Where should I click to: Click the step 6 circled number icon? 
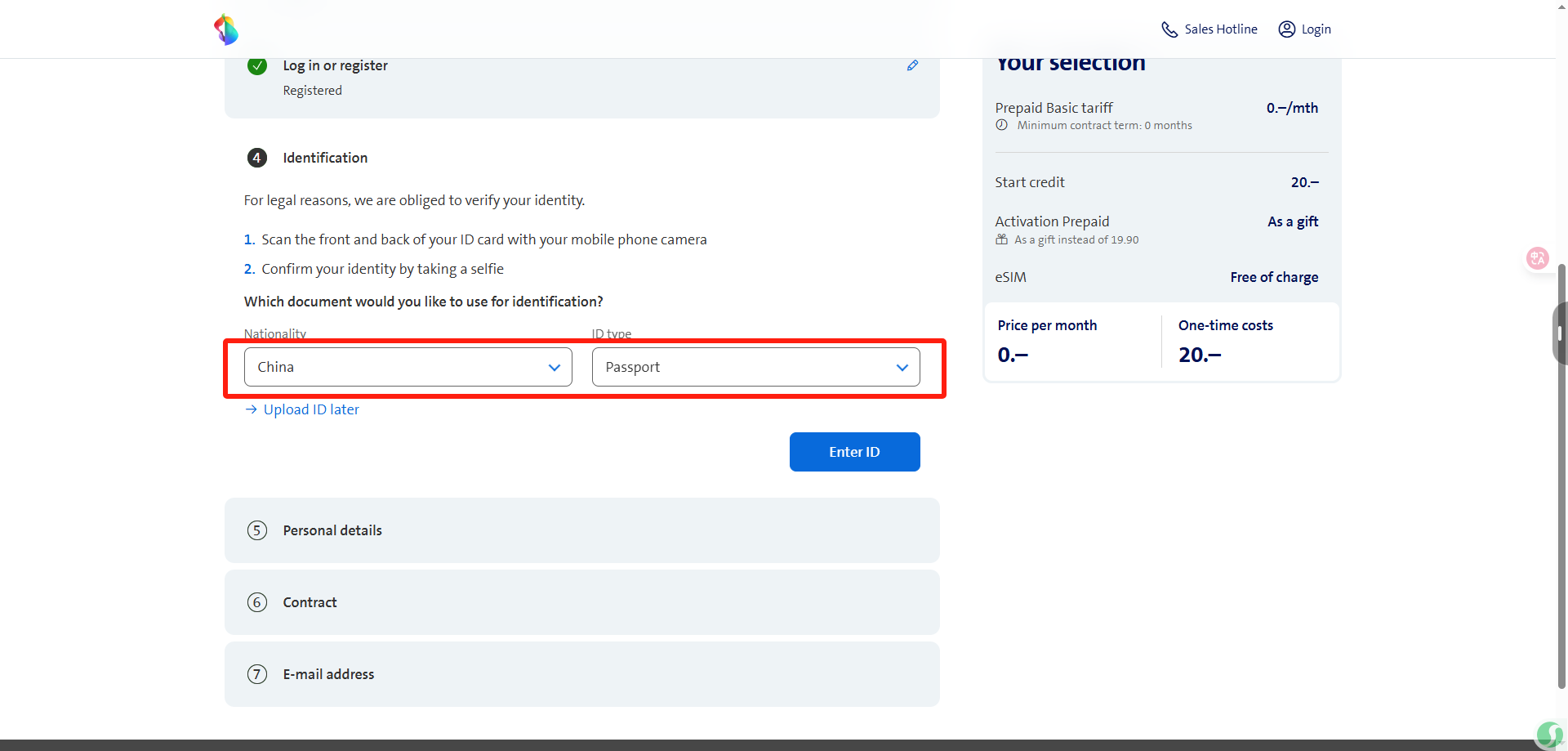(x=257, y=602)
